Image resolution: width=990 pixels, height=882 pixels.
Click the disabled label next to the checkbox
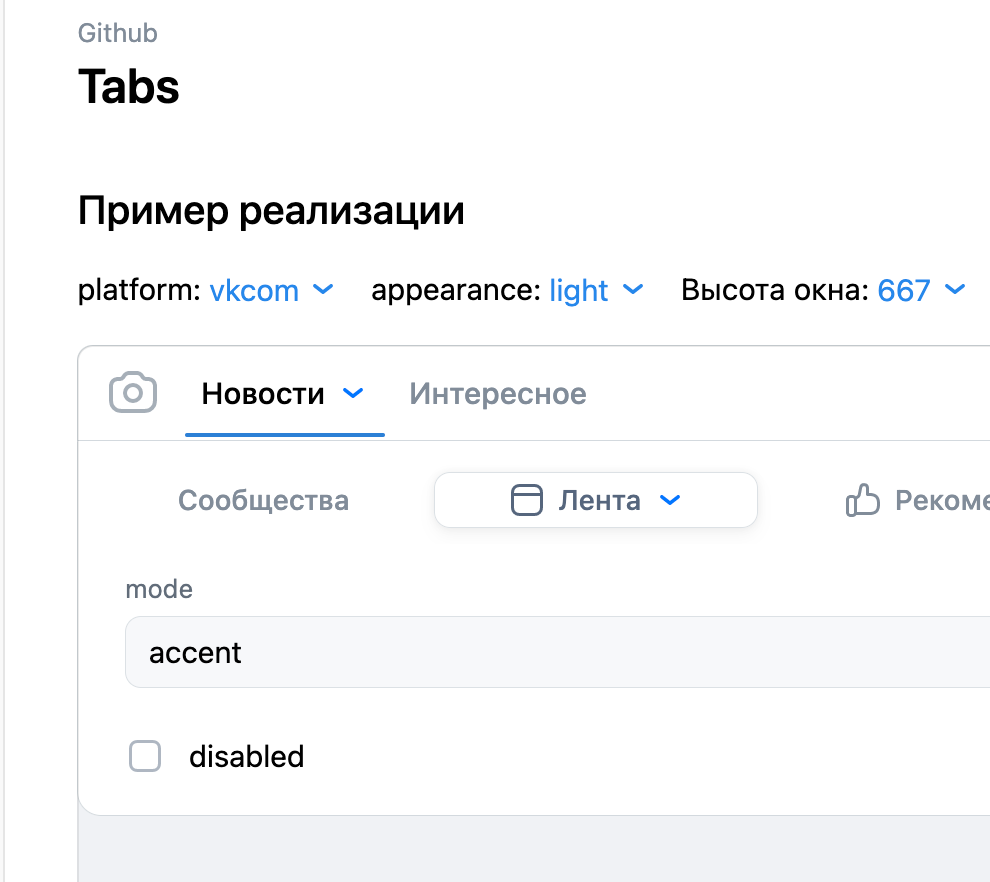(246, 757)
